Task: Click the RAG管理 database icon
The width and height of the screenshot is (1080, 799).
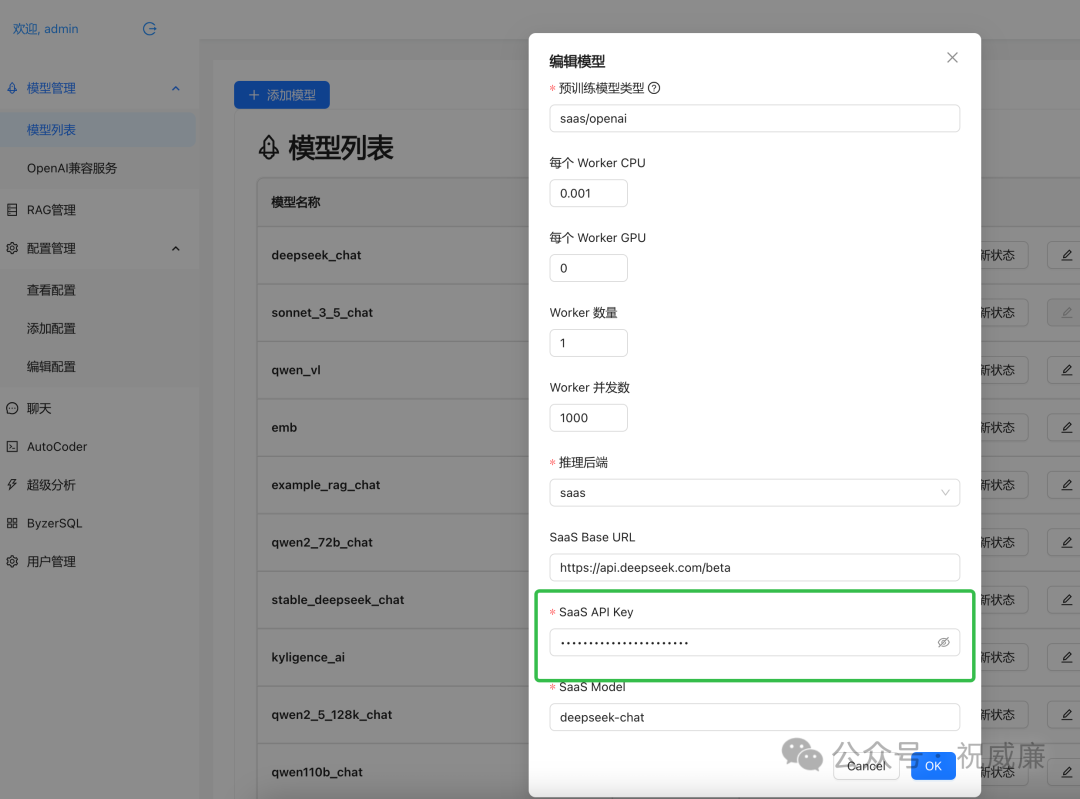Action: 12,210
